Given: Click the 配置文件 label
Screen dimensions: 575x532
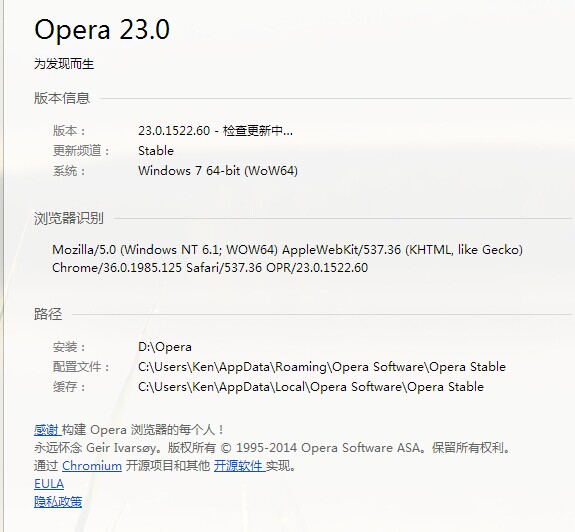Looking at the screenshot, I should point(81,367).
